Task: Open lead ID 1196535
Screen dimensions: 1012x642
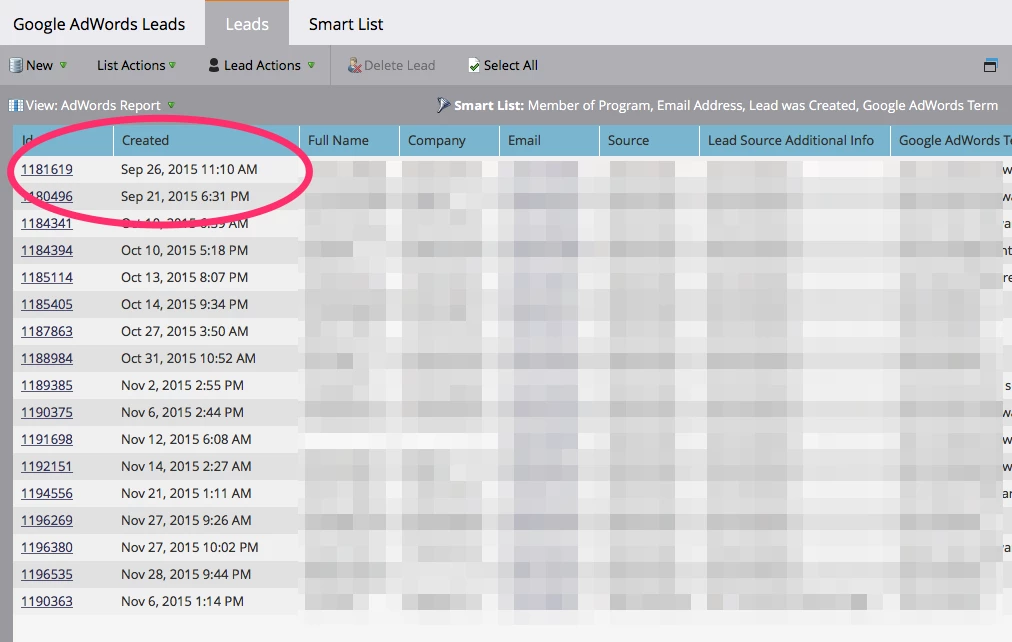Action: (46, 576)
